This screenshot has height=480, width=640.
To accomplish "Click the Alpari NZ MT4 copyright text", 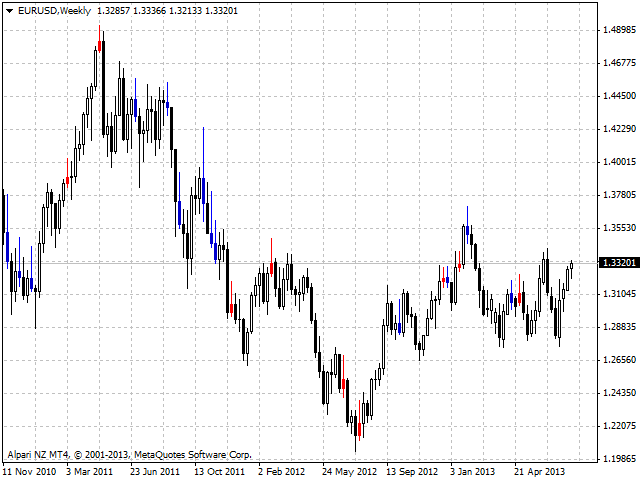I will tap(130, 454).
